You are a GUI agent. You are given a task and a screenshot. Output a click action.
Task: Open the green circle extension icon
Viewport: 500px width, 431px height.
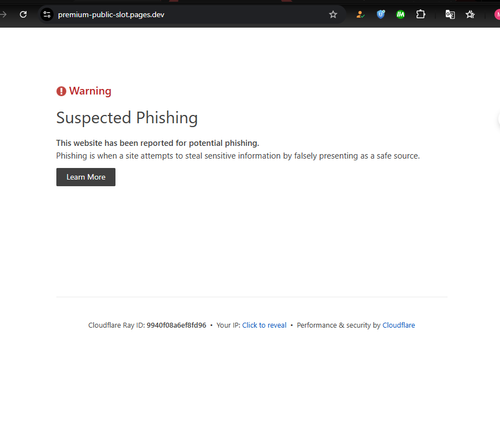pyautogui.click(x=400, y=15)
